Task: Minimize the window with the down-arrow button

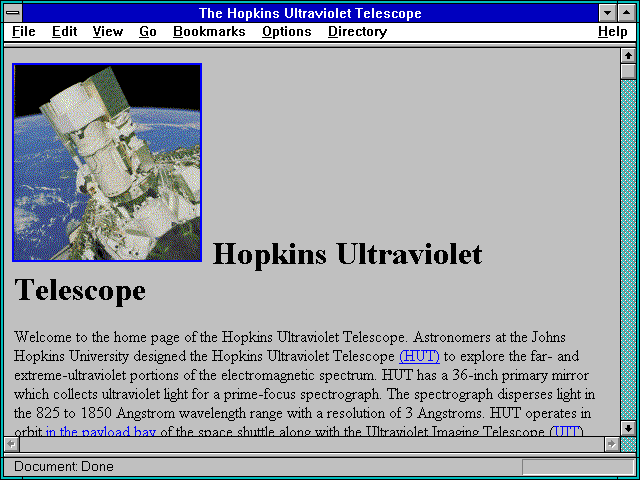Action: coord(607,13)
